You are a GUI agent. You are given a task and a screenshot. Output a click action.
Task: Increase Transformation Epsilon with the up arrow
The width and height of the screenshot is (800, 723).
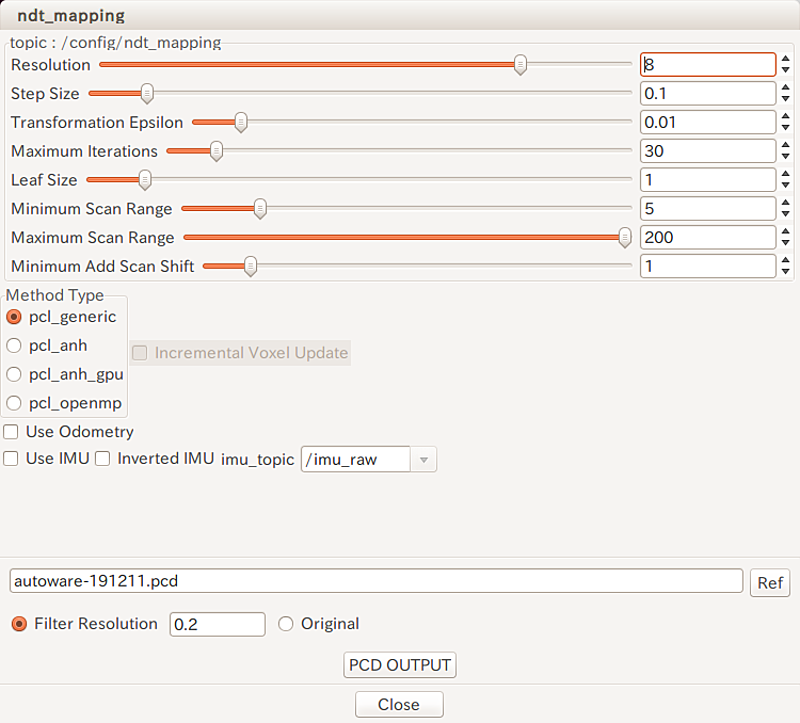coord(786,117)
